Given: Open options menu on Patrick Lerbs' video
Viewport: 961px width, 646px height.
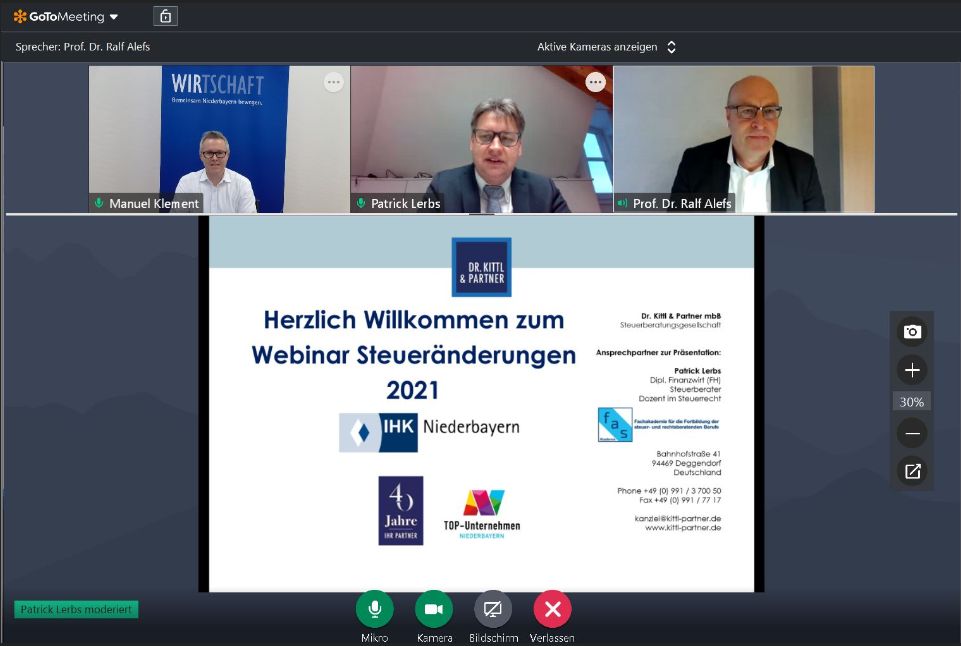Looking at the screenshot, I should pyautogui.click(x=595, y=83).
